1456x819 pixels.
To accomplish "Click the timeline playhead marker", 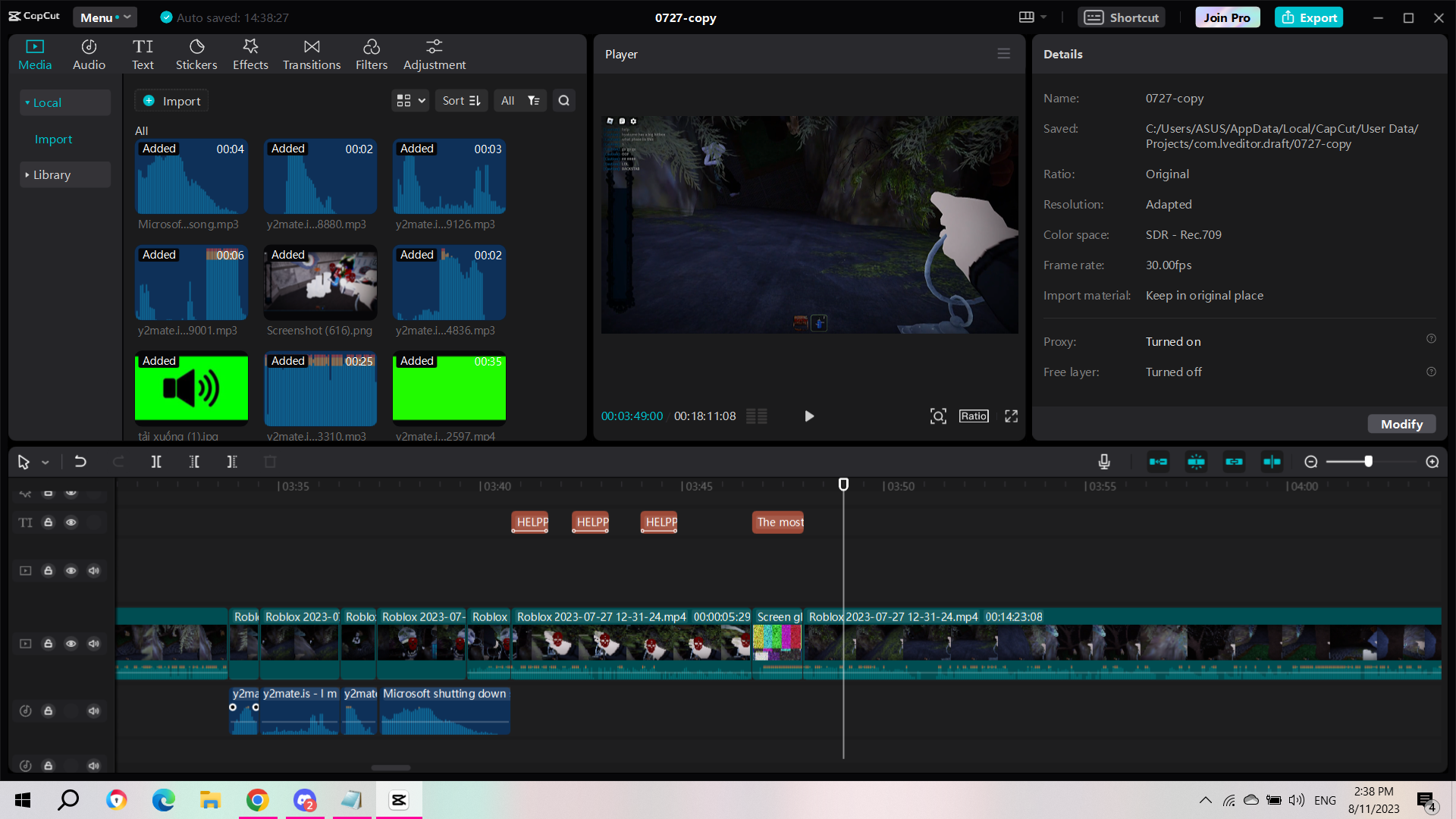I will [x=843, y=484].
